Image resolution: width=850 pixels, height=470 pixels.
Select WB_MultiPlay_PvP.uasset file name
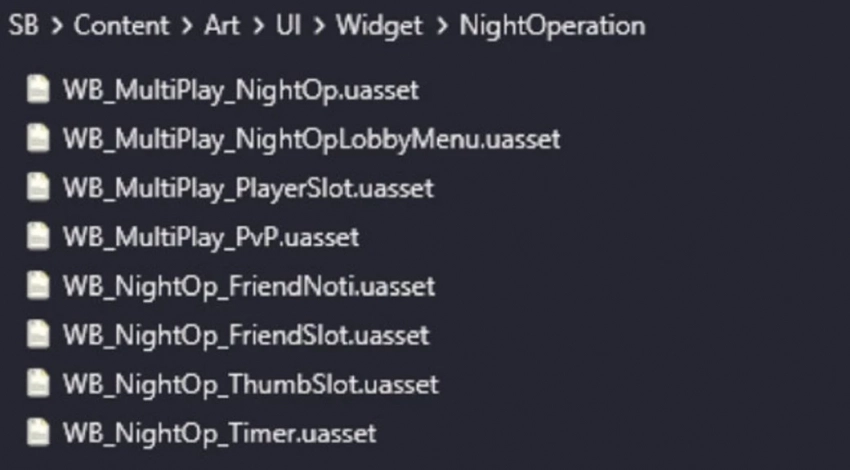211,237
